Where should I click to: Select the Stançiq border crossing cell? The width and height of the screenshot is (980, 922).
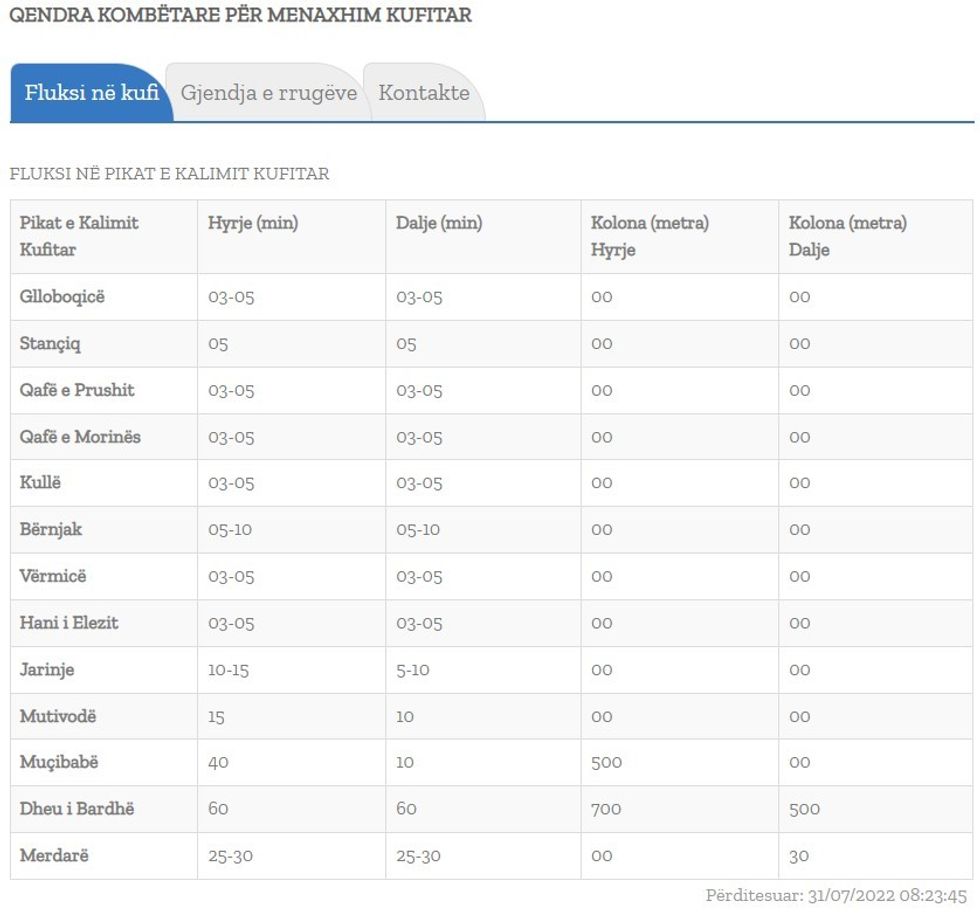pos(50,344)
